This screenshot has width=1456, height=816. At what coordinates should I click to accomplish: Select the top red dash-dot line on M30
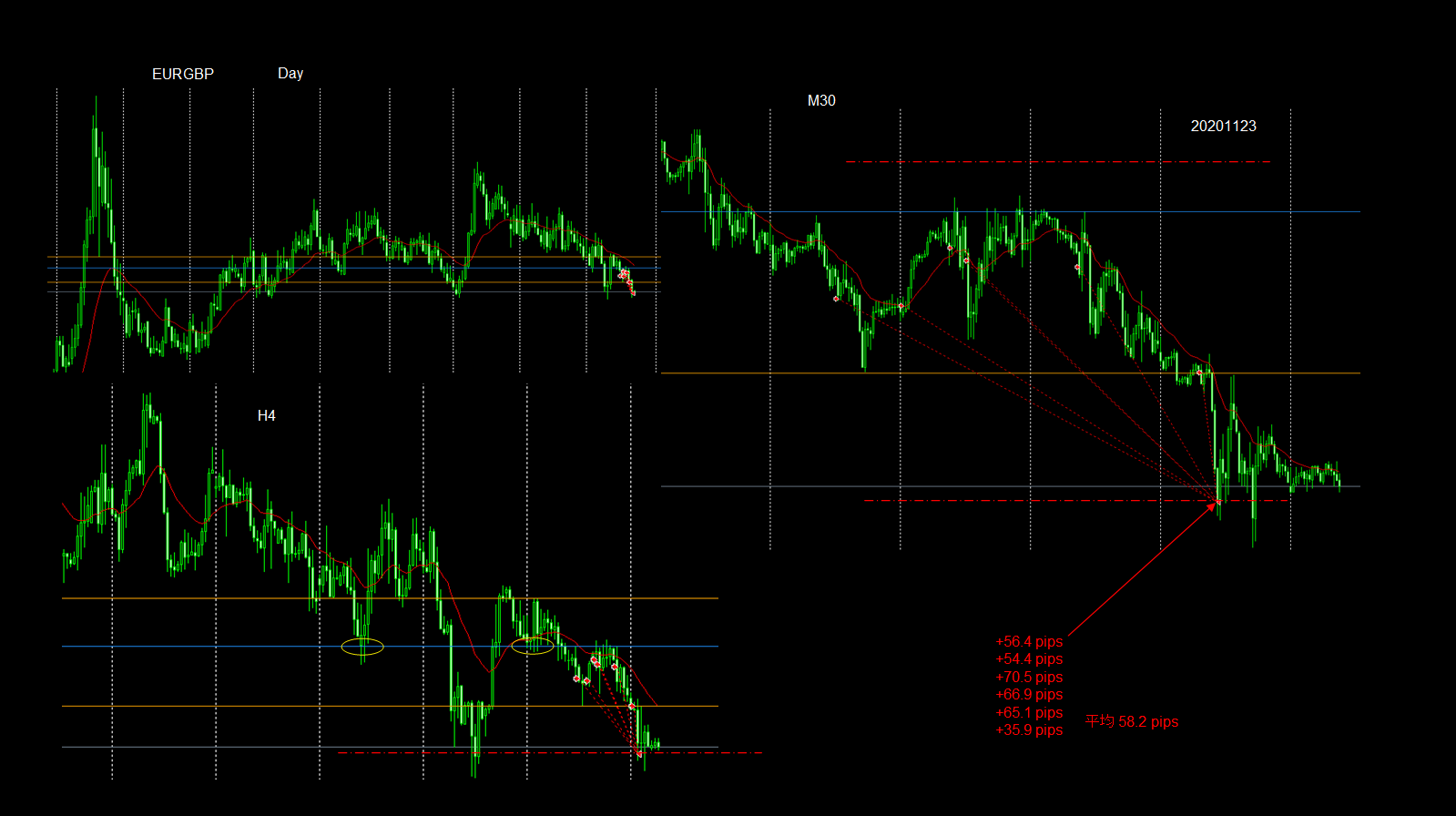pos(1056,162)
